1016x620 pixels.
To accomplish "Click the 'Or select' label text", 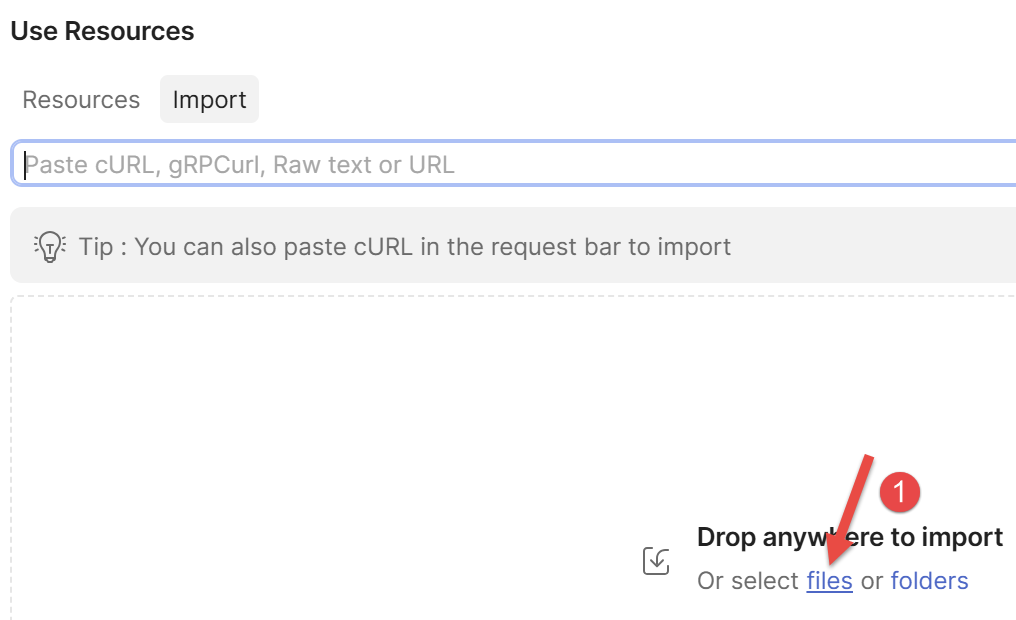I will [748, 580].
